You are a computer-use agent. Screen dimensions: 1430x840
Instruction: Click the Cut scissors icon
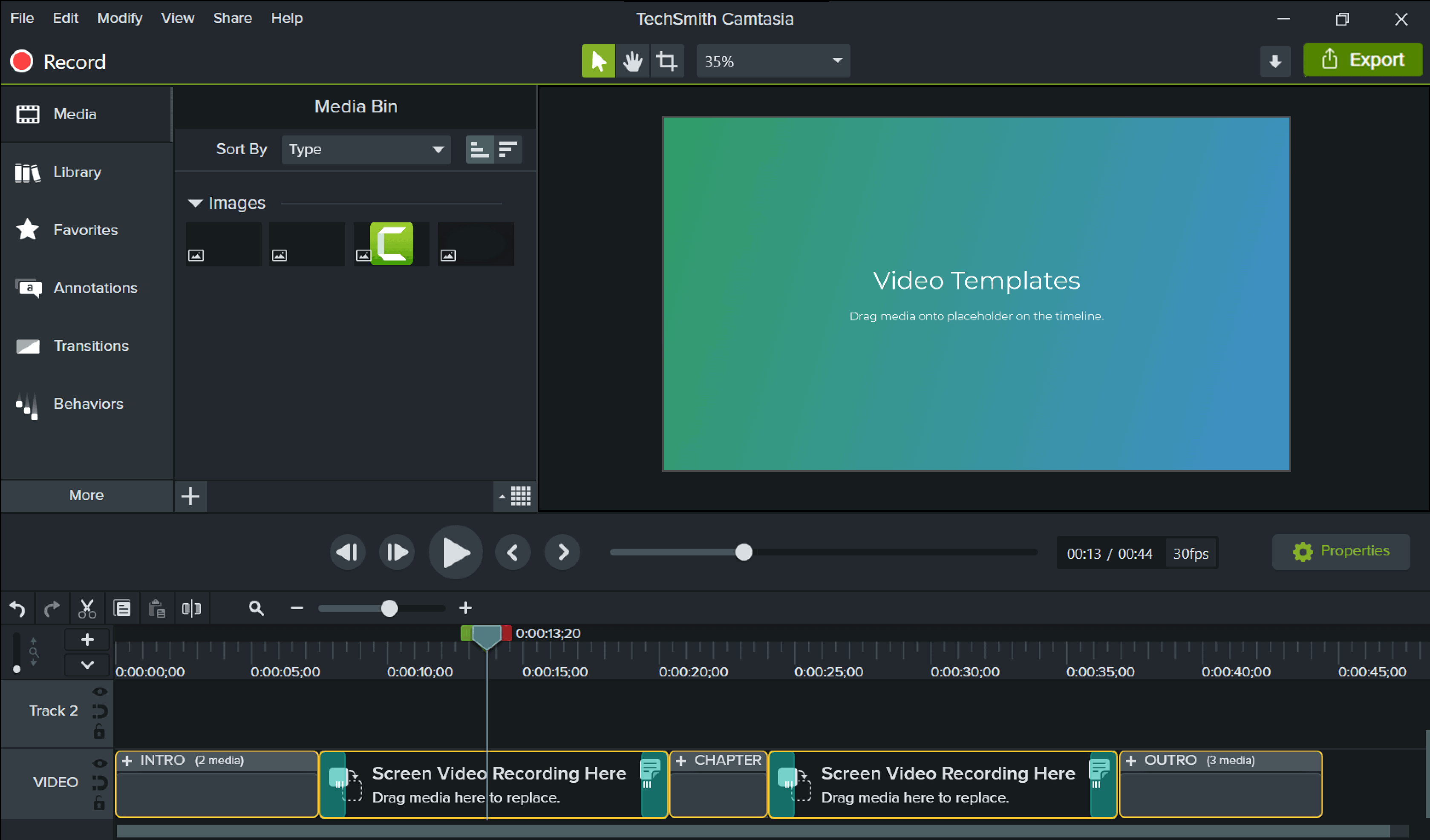coord(87,609)
